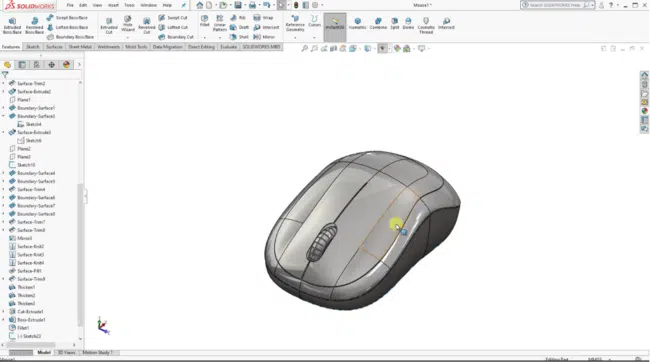Select the Revolved Cut tool
The width and height of the screenshot is (650, 363).
point(147,25)
